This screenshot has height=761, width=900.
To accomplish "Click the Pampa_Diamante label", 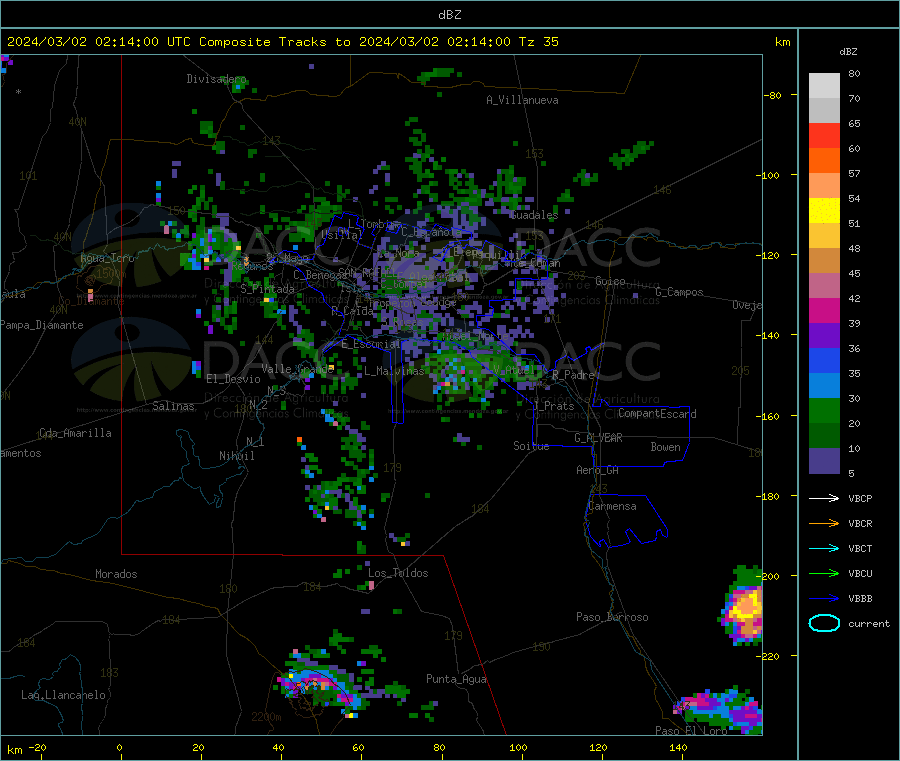I will pos(42,325).
